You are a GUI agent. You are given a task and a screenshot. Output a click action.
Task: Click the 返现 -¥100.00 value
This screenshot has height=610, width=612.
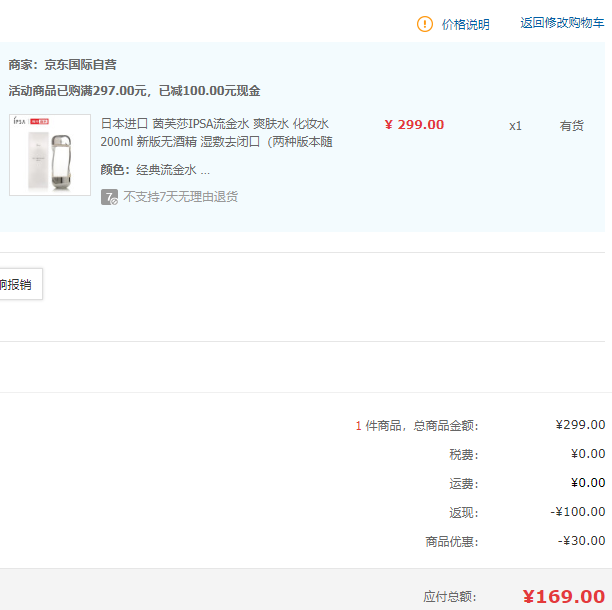click(x=578, y=512)
